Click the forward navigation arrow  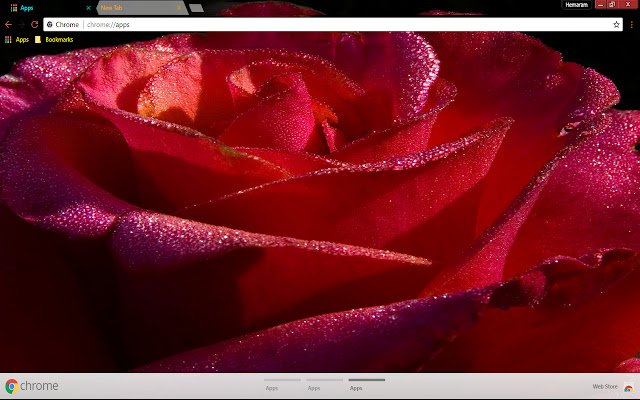pyautogui.click(x=22, y=24)
